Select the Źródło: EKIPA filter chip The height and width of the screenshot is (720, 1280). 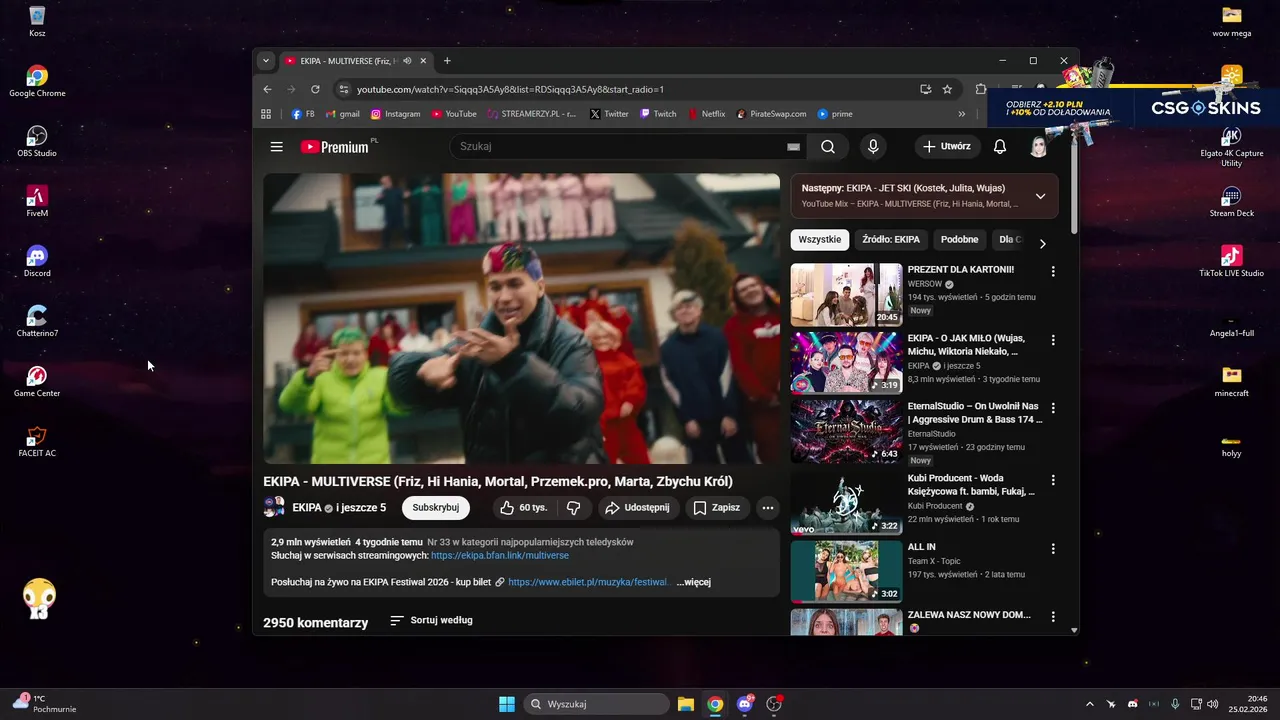coord(891,240)
